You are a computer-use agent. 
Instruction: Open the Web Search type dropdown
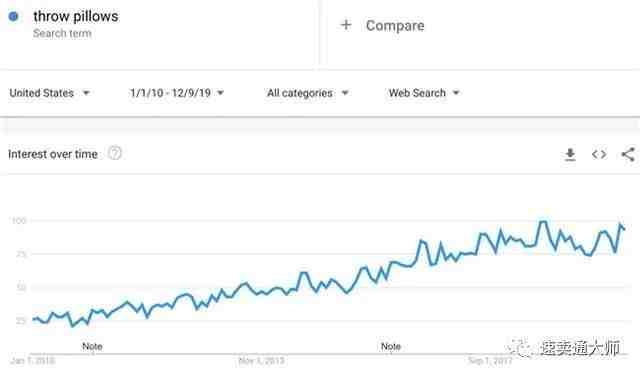point(424,93)
